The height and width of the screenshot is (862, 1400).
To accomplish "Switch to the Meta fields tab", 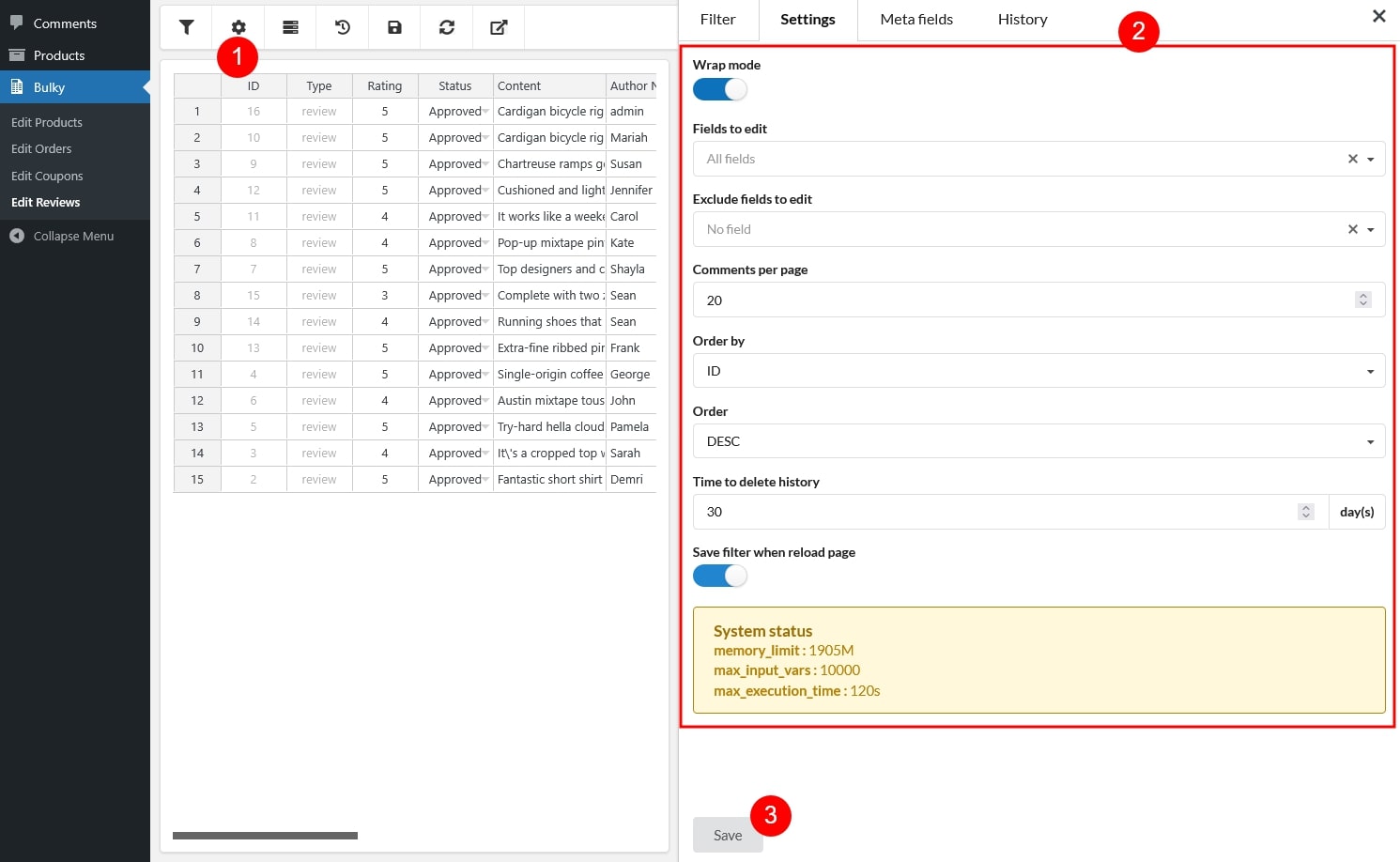I will coord(915,20).
